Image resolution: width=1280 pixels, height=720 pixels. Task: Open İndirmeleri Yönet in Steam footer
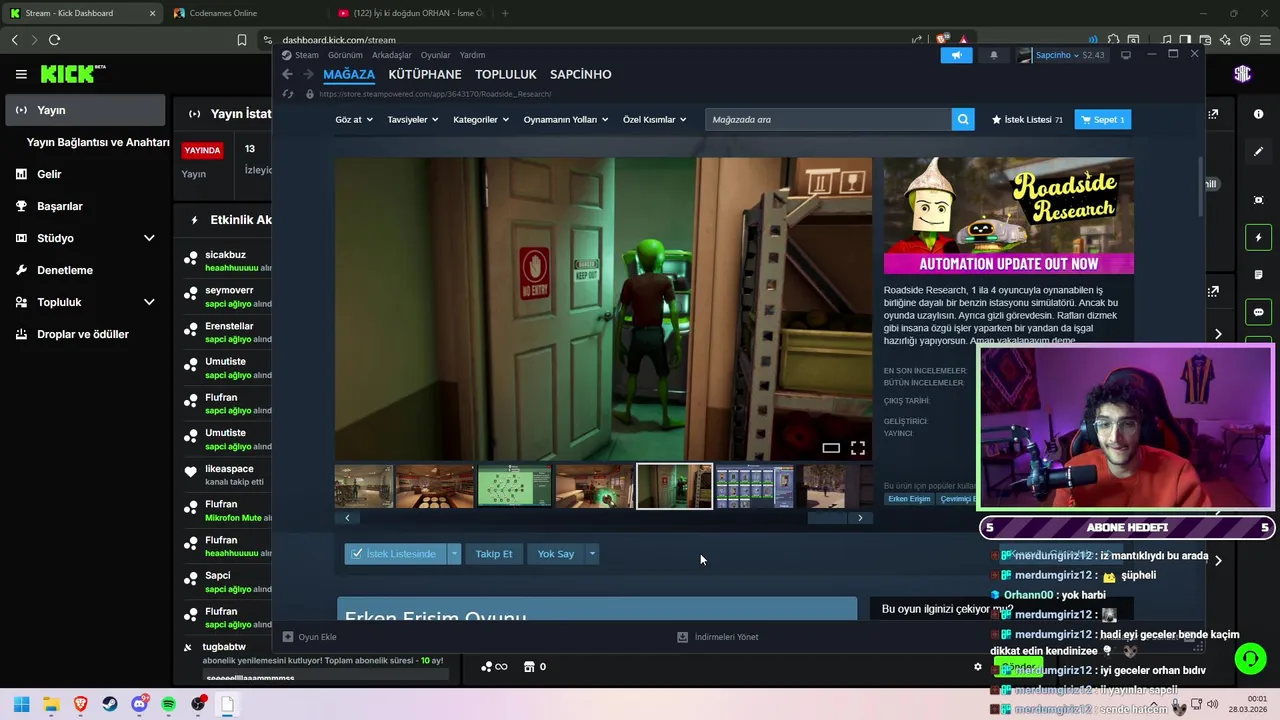pyautogui.click(x=717, y=637)
